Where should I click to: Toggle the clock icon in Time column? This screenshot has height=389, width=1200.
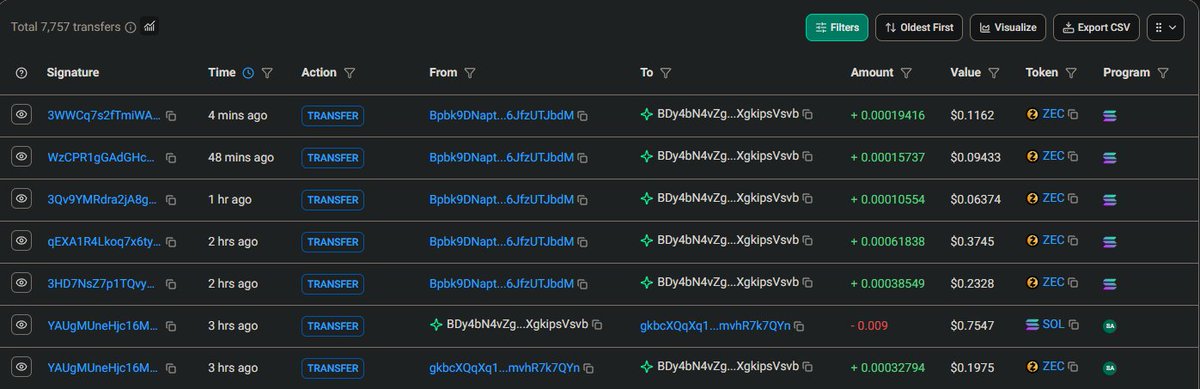(x=248, y=73)
